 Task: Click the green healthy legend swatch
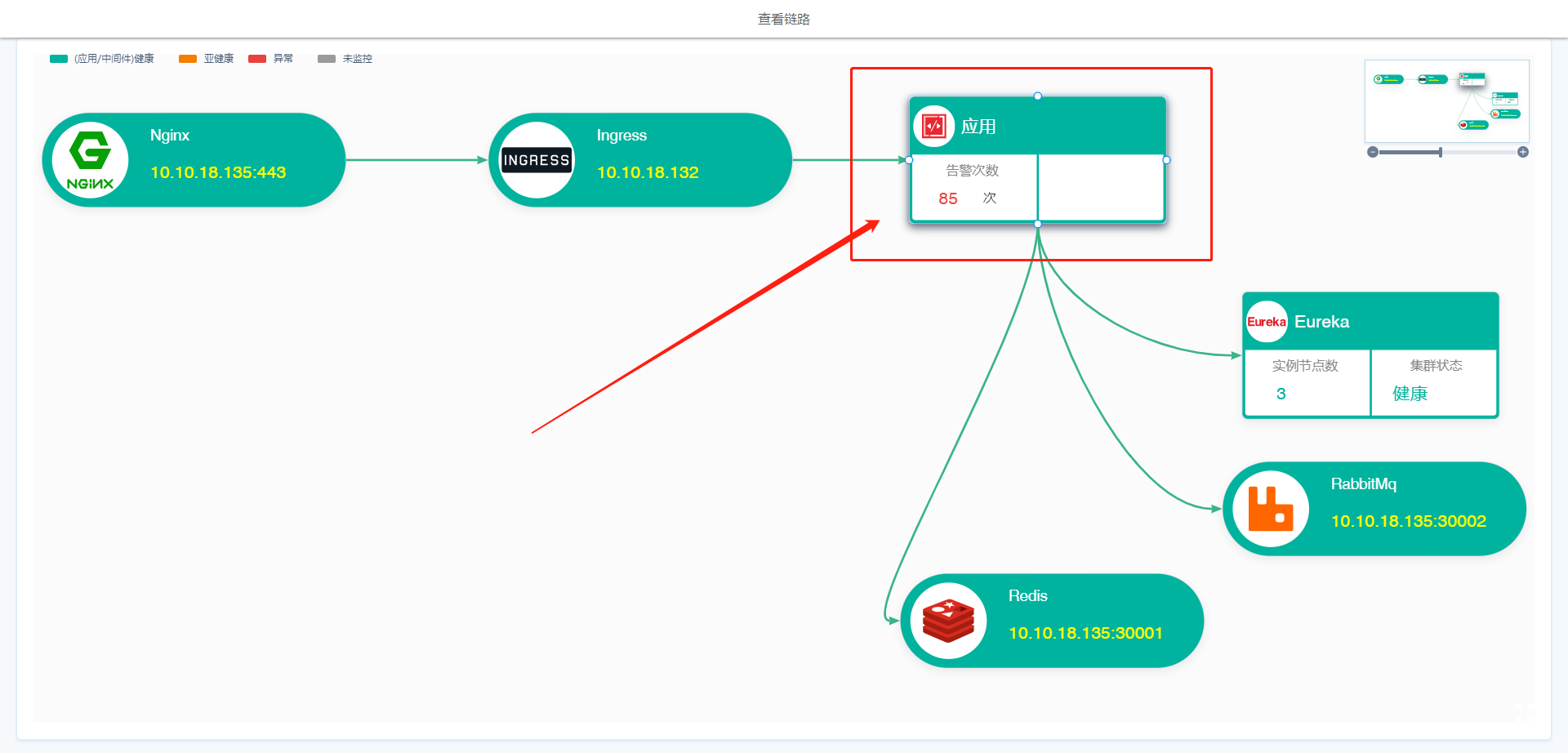(59, 59)
